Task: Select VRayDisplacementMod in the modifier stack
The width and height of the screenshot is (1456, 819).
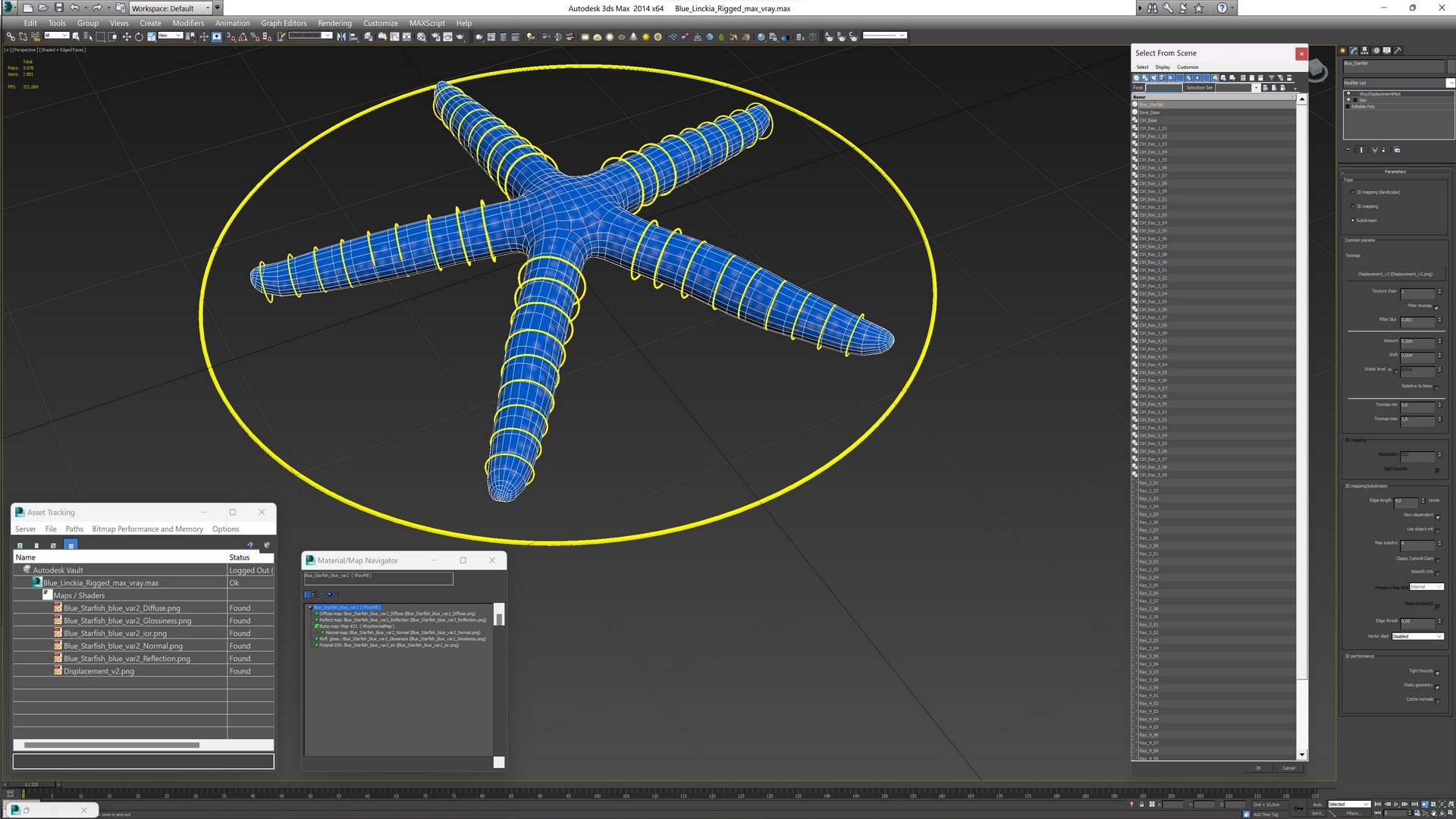Action: 1379,94
